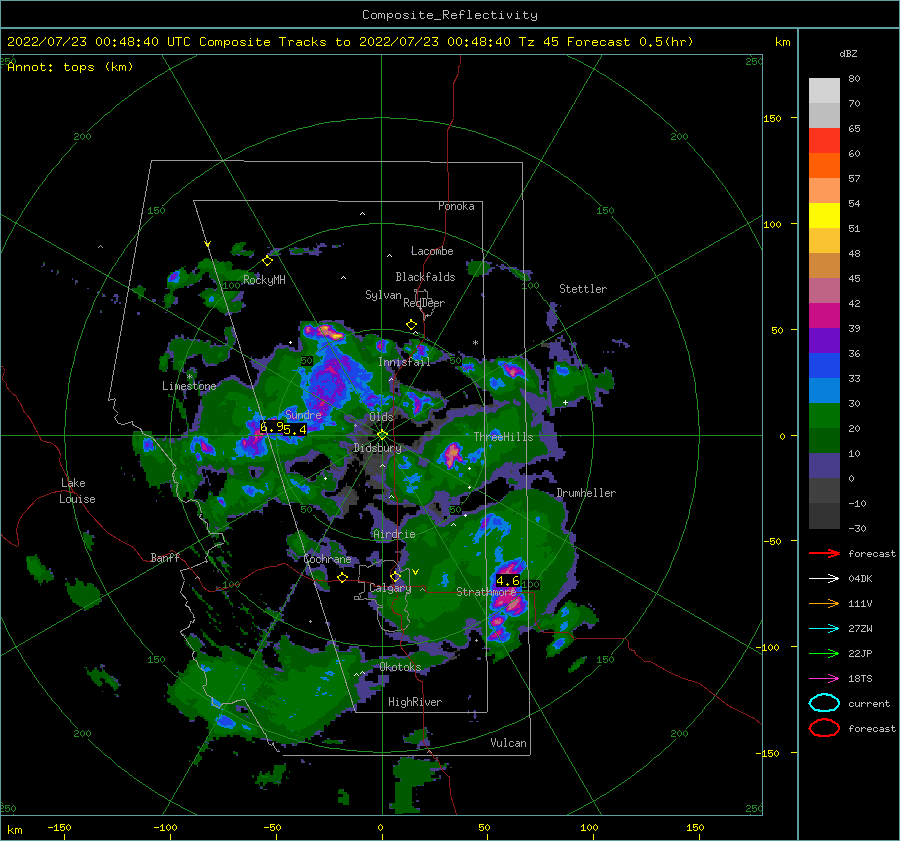
Task: Click the yellow 150 tick on right axis
Action: tap(772, 118)
